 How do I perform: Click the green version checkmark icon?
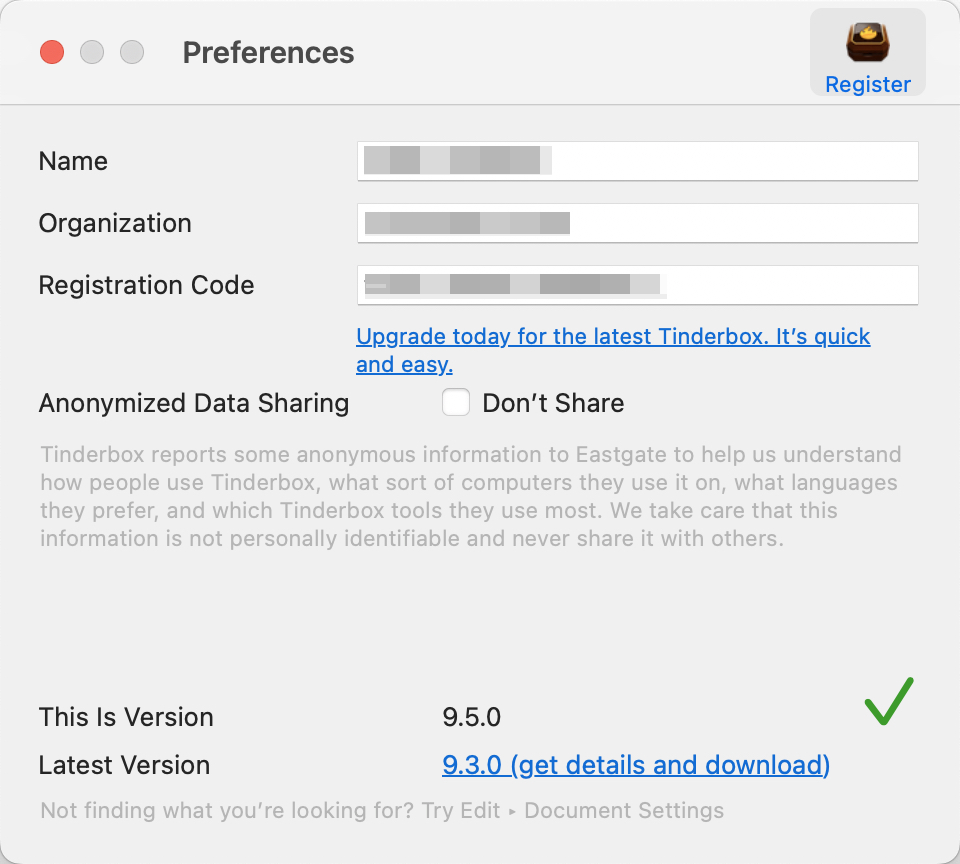(x=889, y=701)
